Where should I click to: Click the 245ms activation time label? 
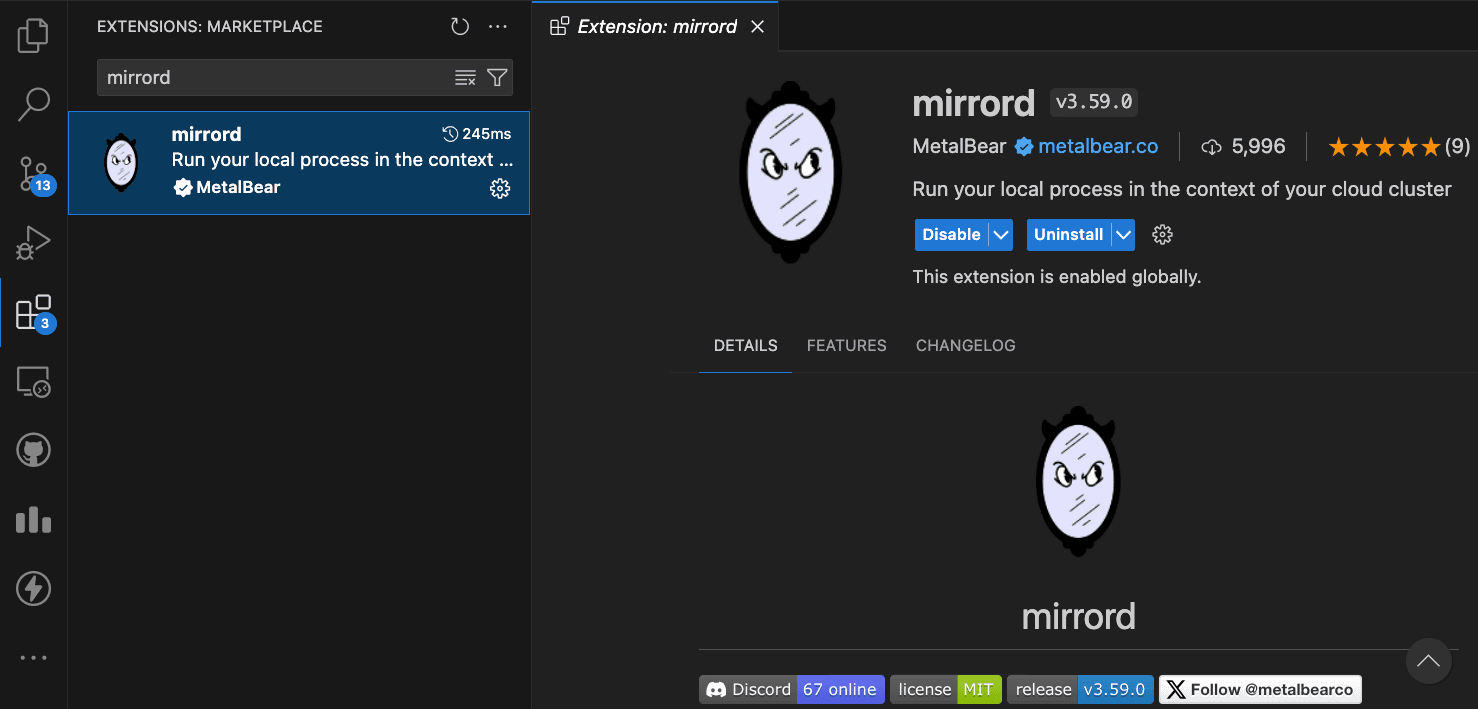477,134
